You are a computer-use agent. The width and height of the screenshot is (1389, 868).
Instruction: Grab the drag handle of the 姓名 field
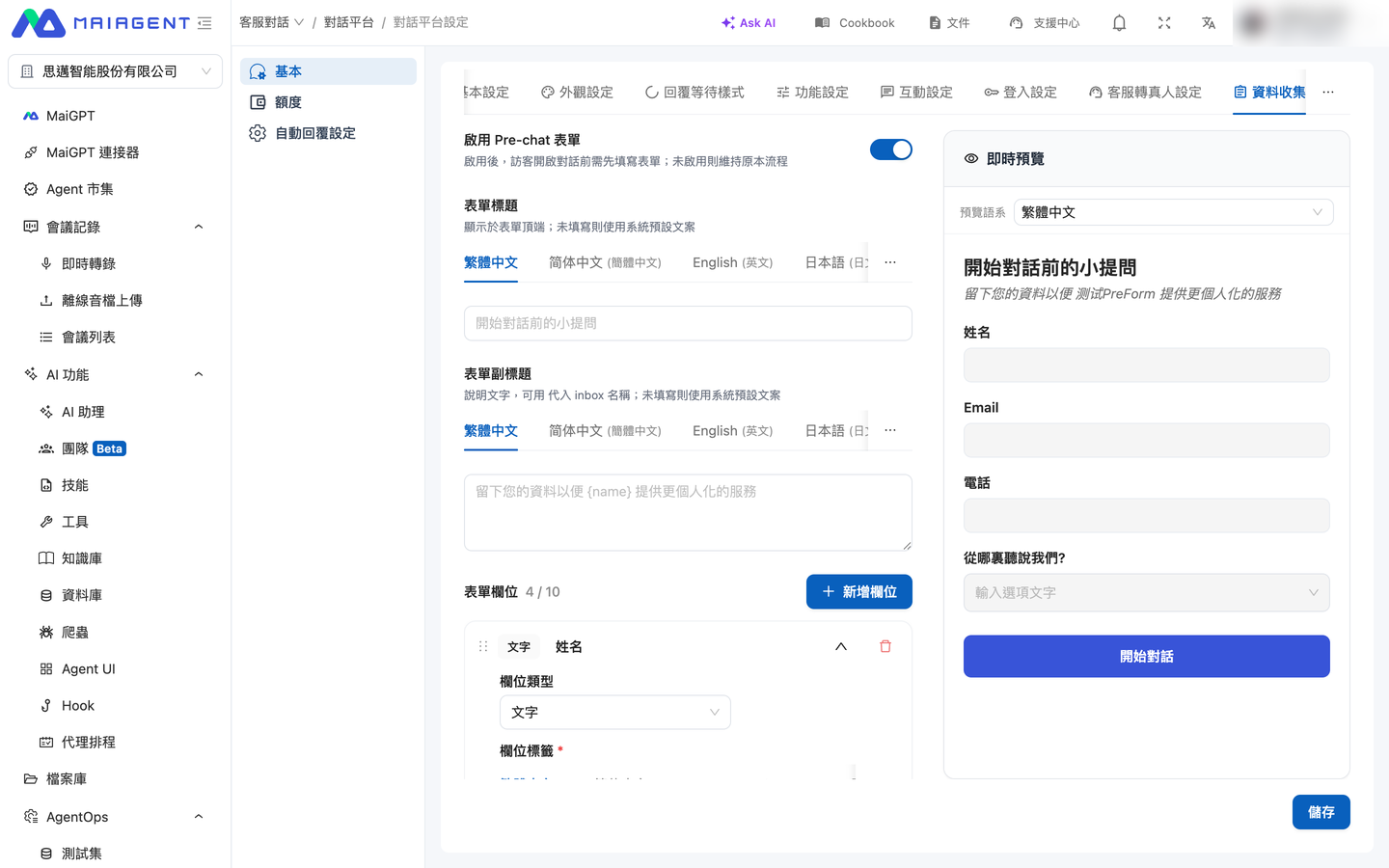pos(483,646)
